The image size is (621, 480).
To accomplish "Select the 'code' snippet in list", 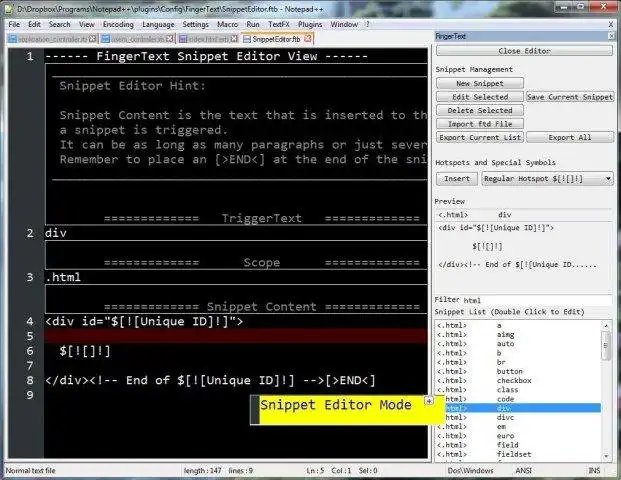I will 518,399.
